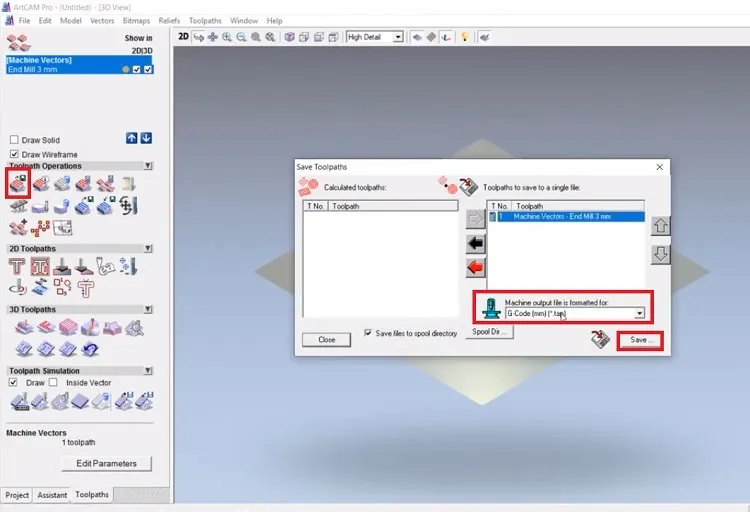750x512 pixels.
Task: Click the End Mill 3 mm color dot
Action: click(125, 69)
